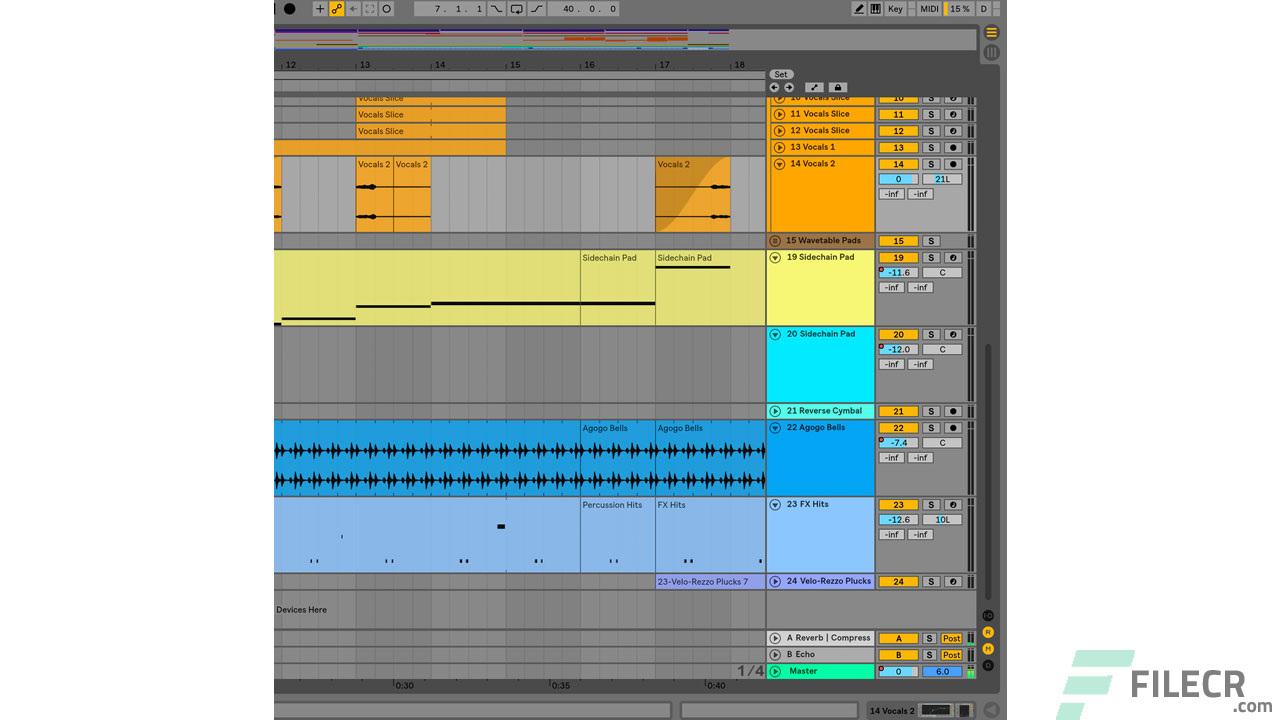Click the Session Record circle button
Viewport: 1280px width, 720px height.
coord(386,9)
